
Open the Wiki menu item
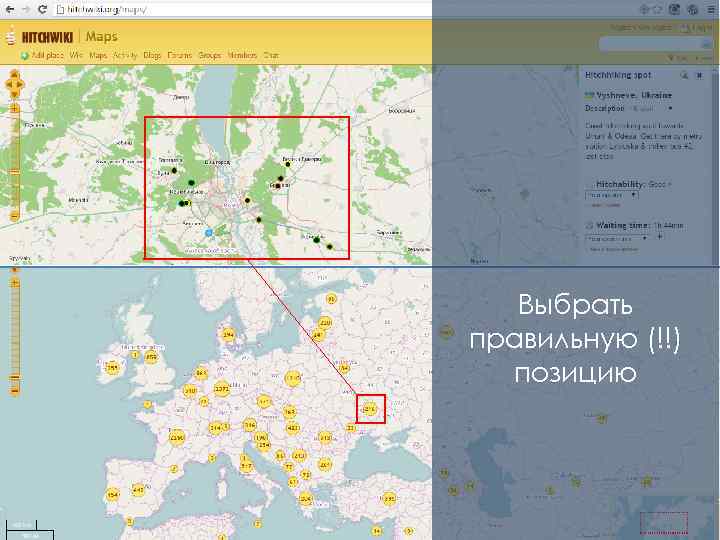click(x=76, y=55)
